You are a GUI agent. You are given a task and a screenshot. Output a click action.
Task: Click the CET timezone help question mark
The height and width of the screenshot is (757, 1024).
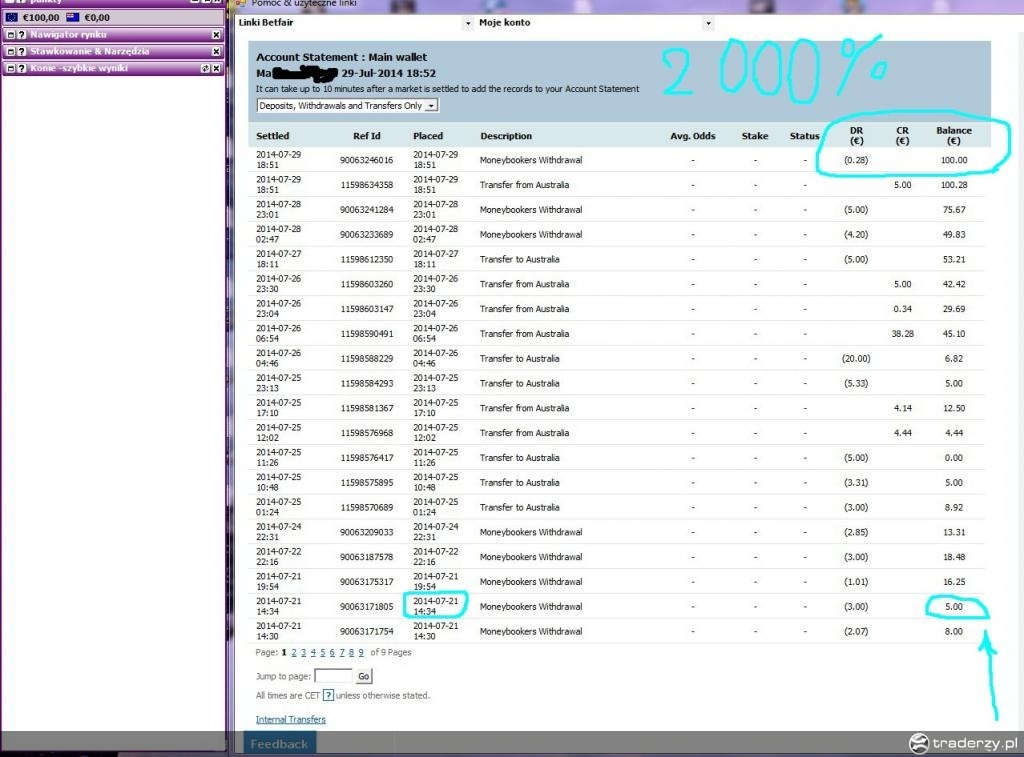point(328,696)
